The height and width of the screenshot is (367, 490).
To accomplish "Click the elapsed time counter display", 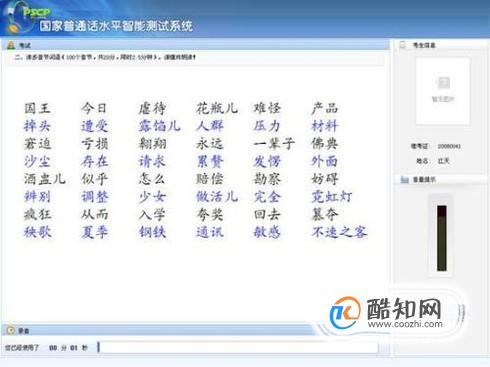I will 68,348.
